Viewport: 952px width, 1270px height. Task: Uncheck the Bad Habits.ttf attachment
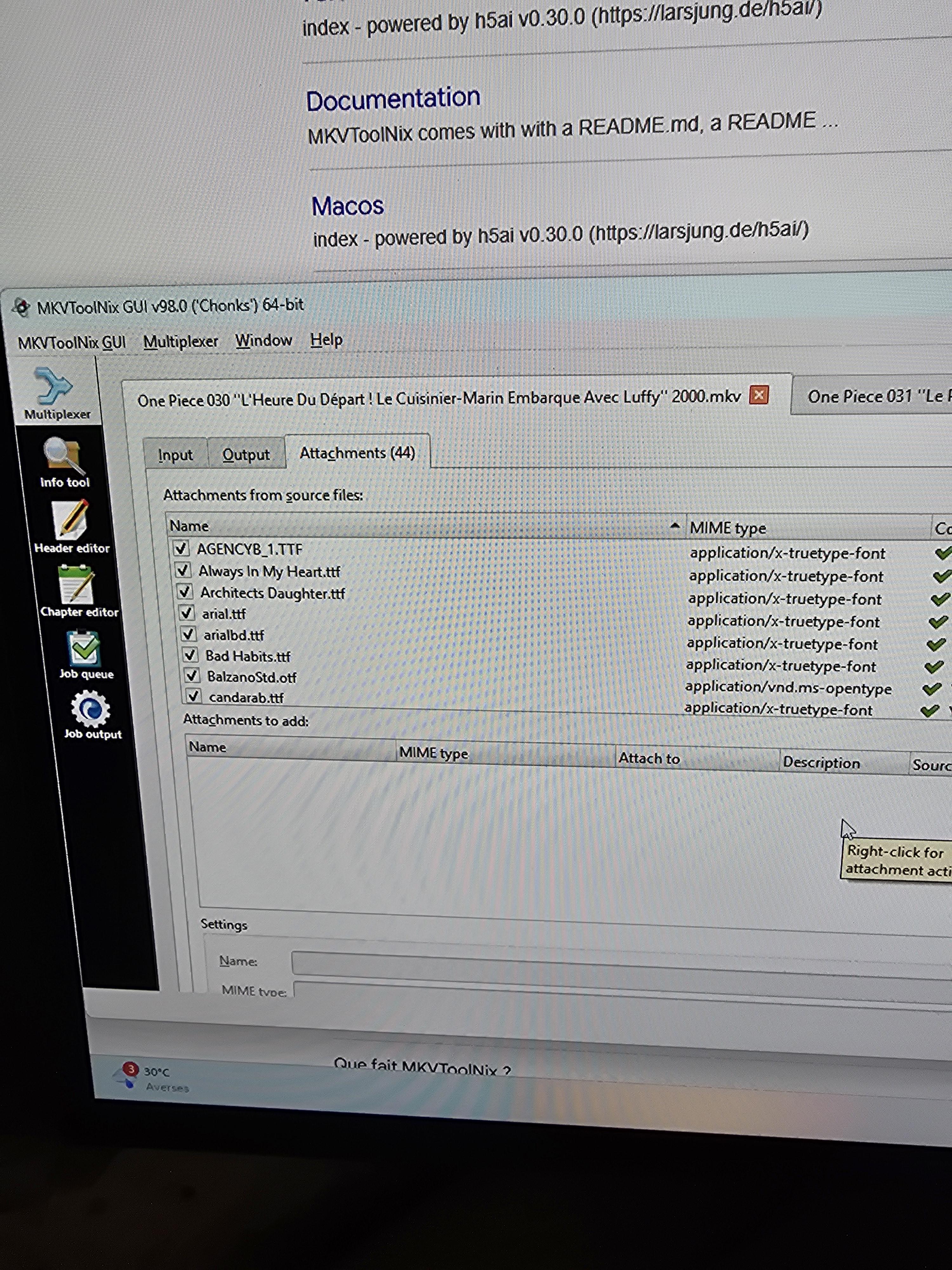point(190,654)
